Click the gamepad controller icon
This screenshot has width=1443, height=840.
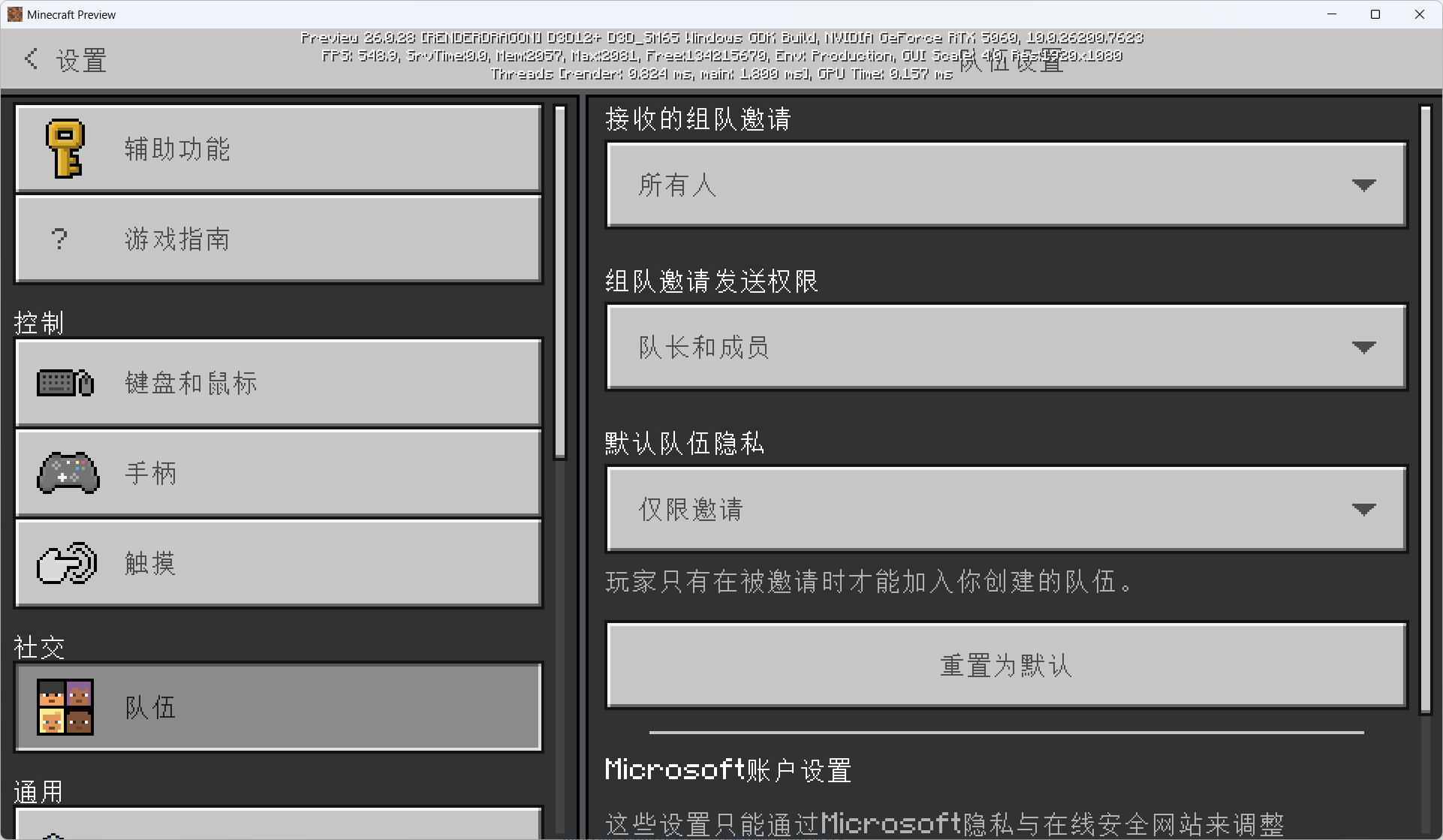[68, 473]
